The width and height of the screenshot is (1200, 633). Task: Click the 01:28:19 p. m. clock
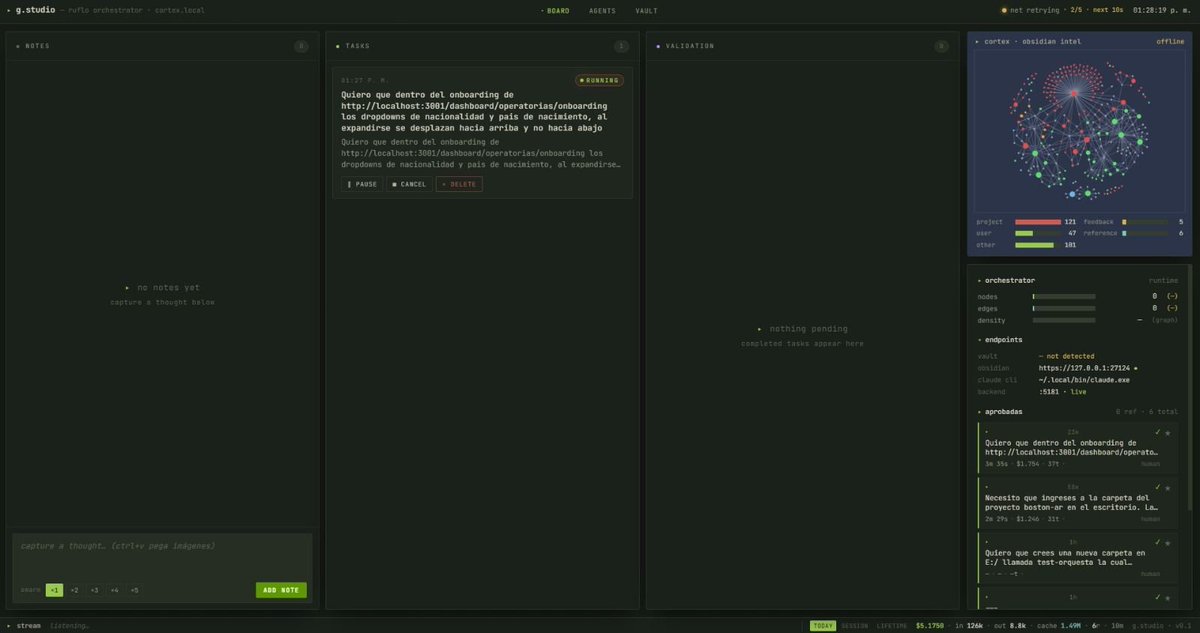coord(1162,11)
